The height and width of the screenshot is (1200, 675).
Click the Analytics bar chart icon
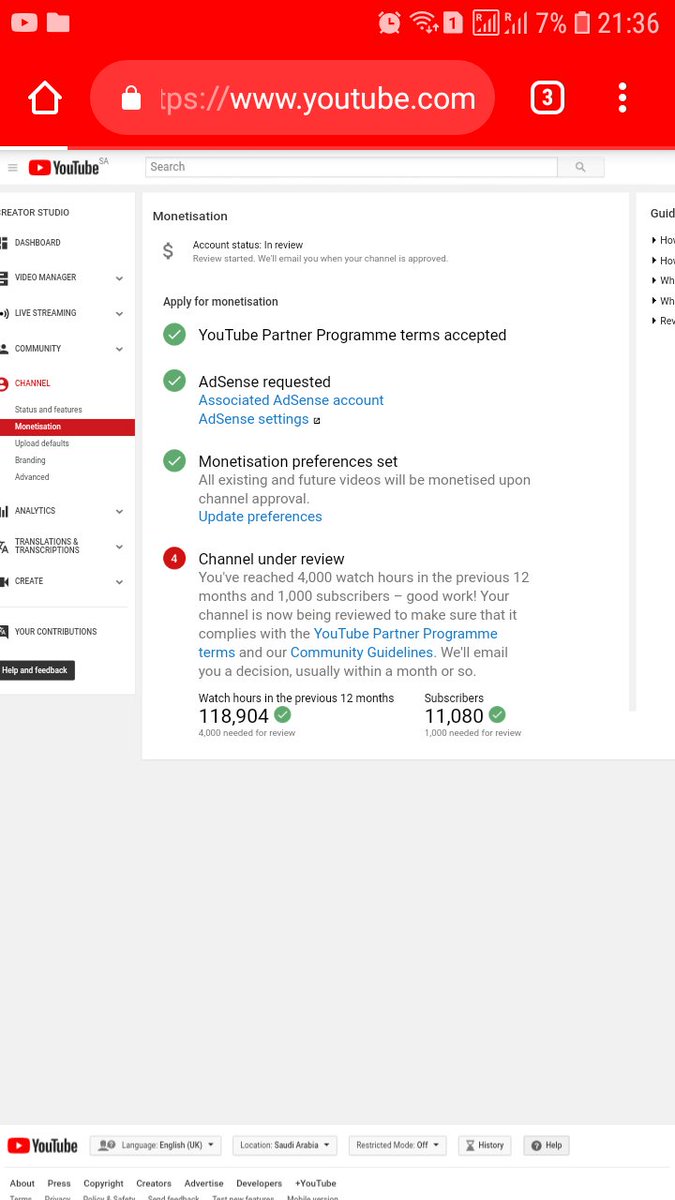click(4, 511)
